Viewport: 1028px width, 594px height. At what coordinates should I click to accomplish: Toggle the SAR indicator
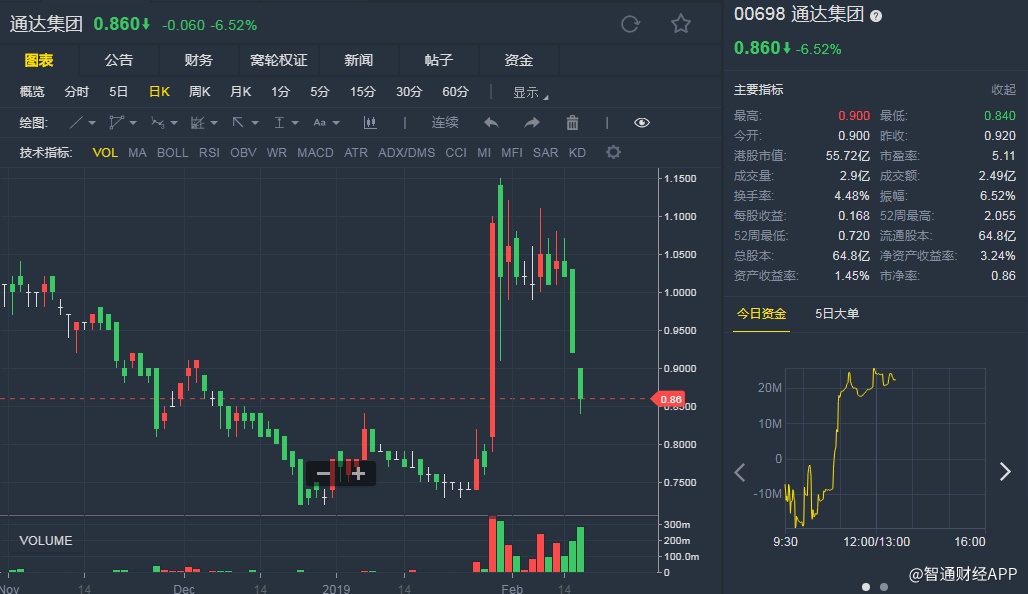pyautogui.click(x=545, y=153)
